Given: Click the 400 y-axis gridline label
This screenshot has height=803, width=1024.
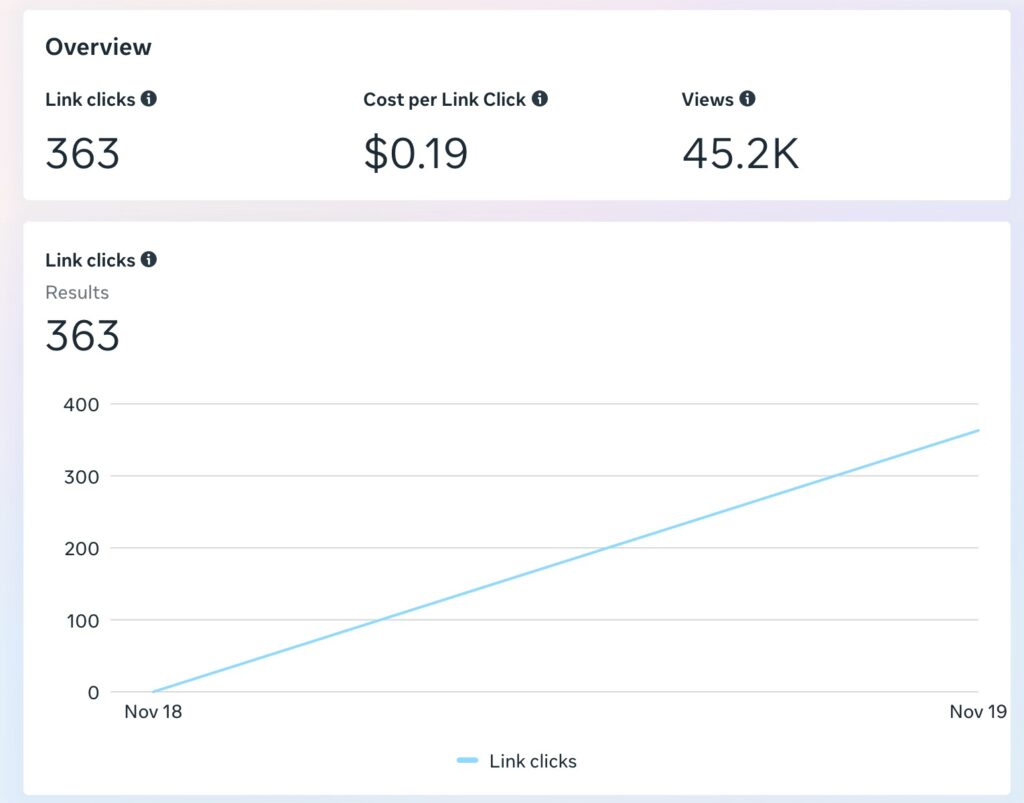Looking at the screenshot, I should tap(80, 404).
